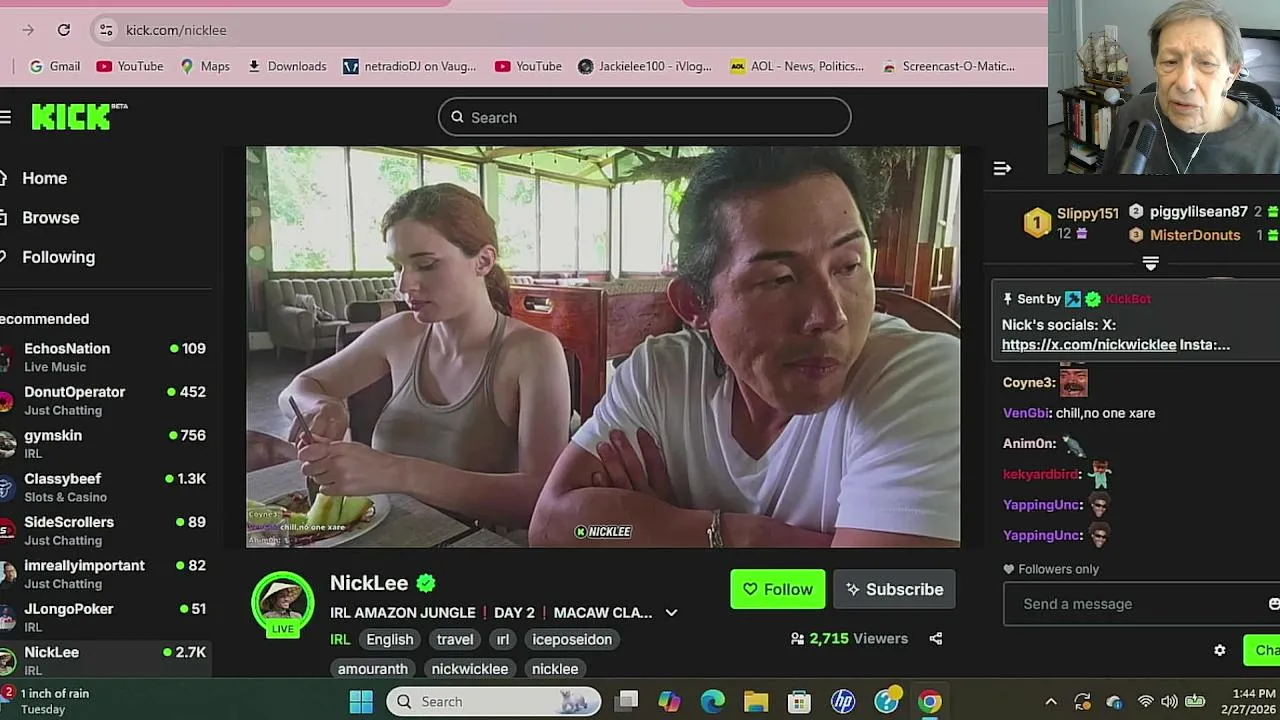Focus the Kick search field
The width and height of the screenshot is (1280, 720).
[644, 117]
